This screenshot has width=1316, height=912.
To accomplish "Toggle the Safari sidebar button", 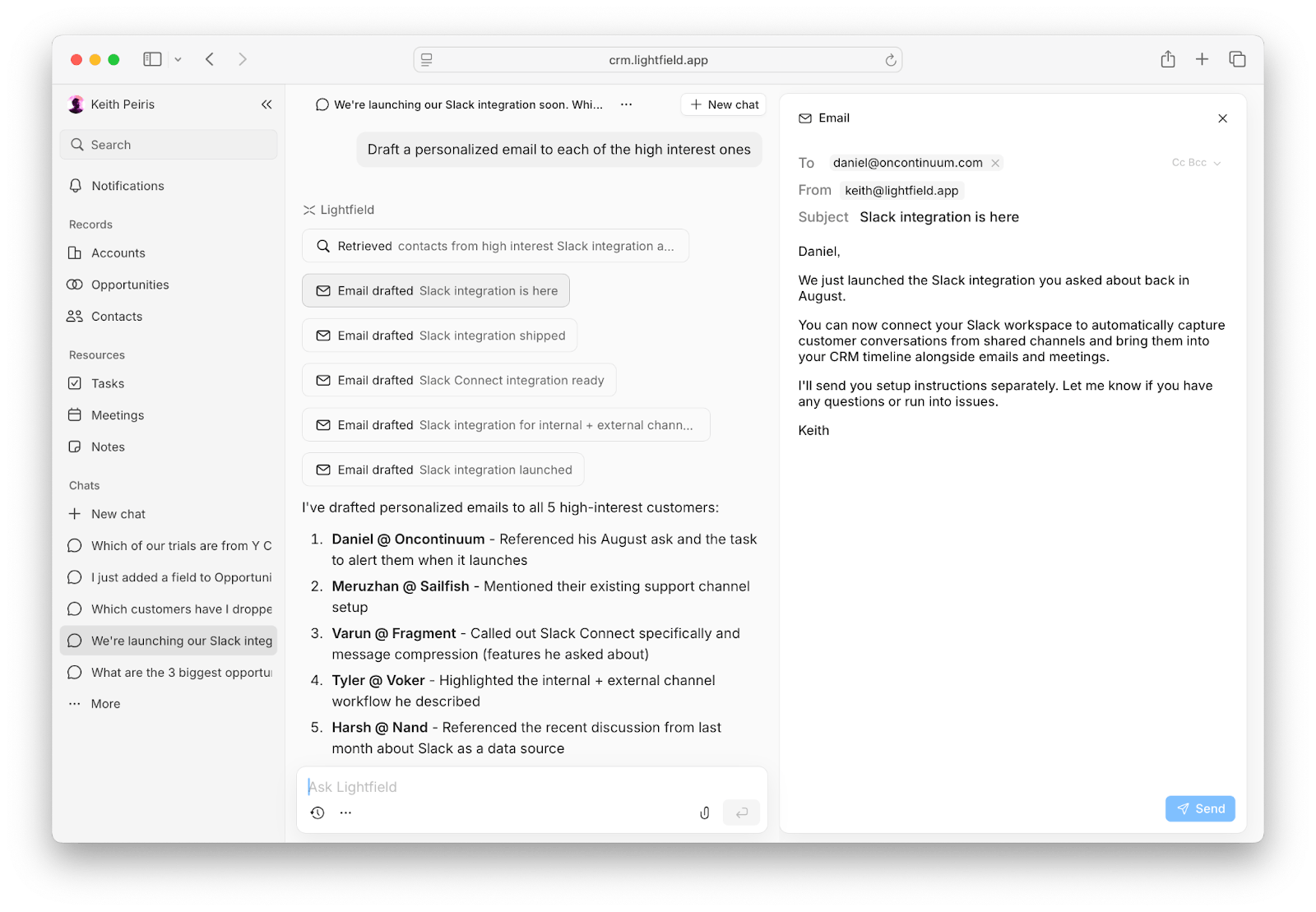I will [x=152, y=59].
